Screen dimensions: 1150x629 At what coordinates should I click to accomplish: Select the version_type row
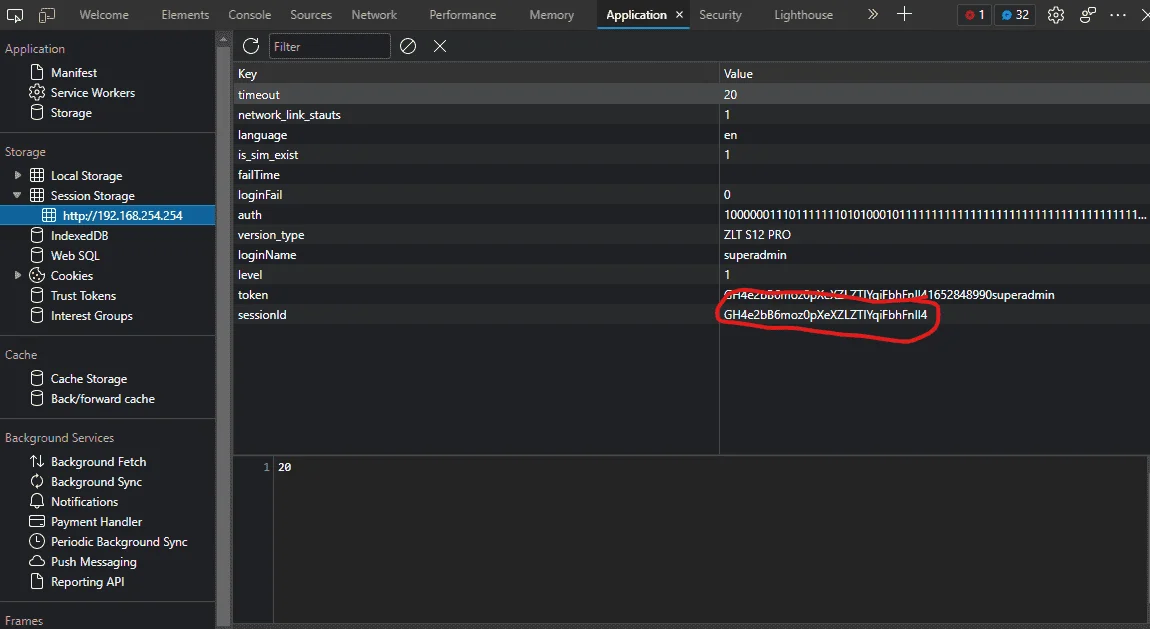(692, 235)
